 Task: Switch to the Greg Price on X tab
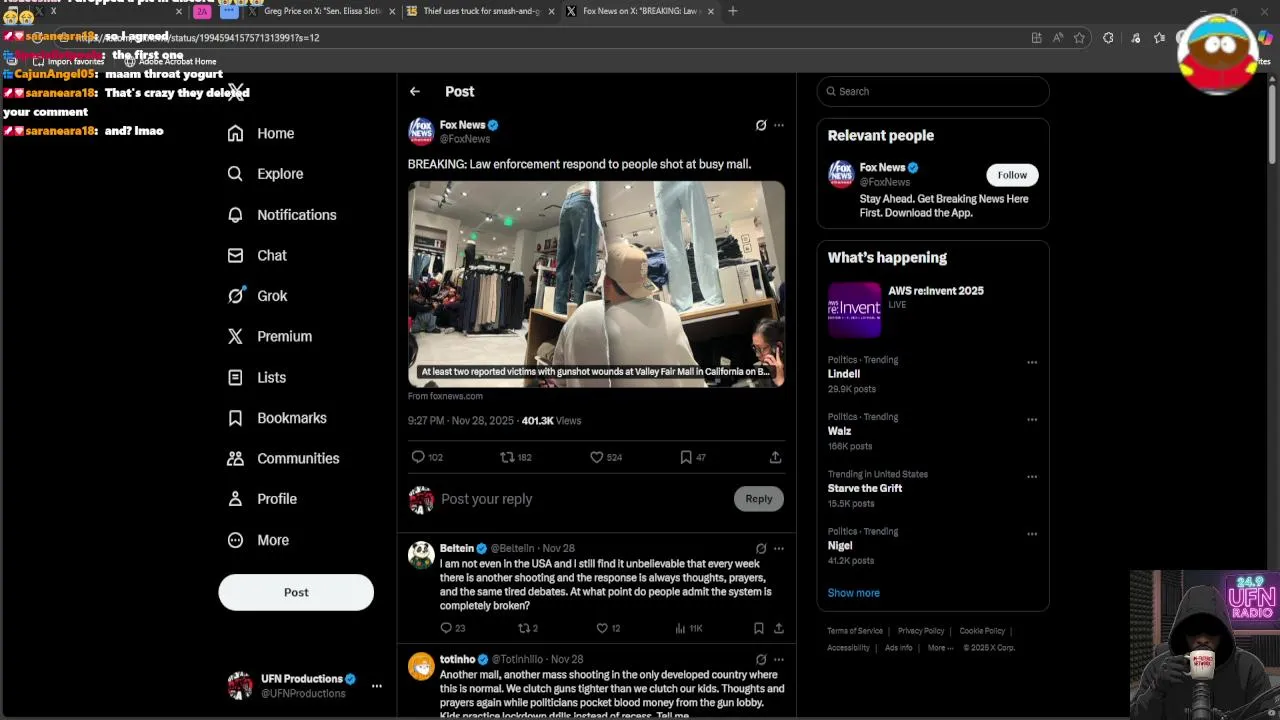coord(322,11)
